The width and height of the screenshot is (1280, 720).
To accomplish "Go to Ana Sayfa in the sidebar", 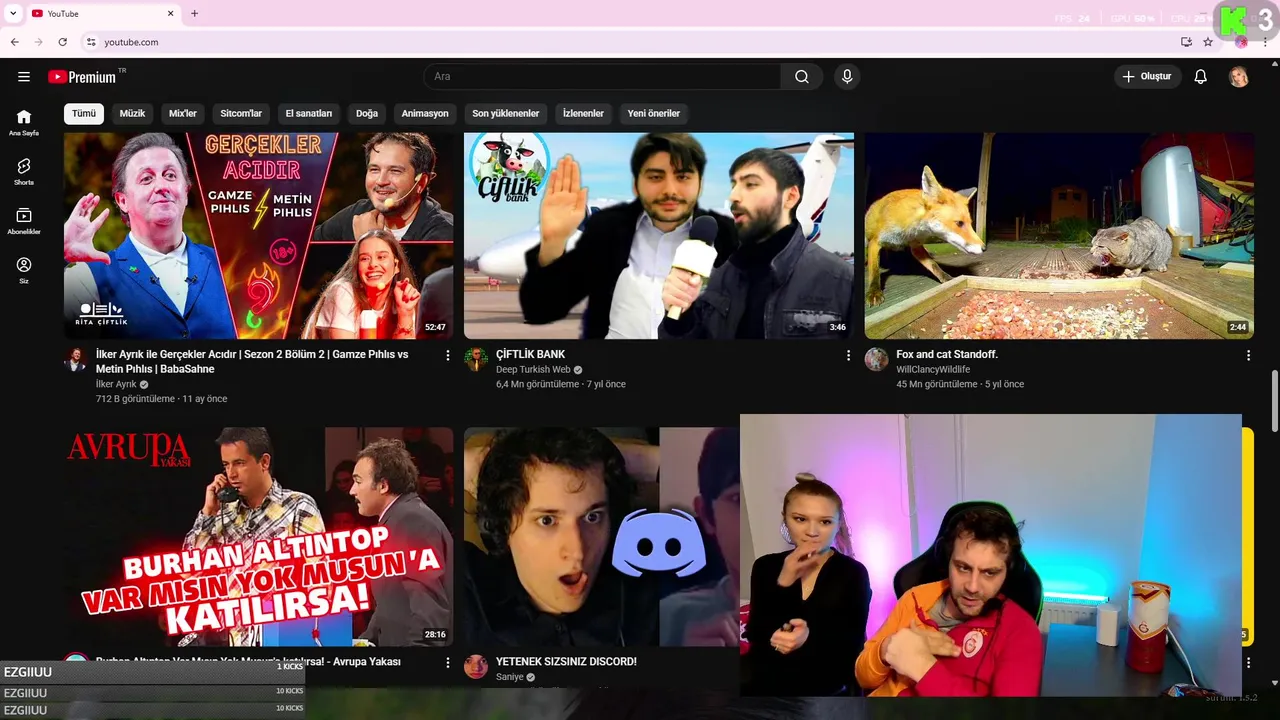I will coord(24,122).
